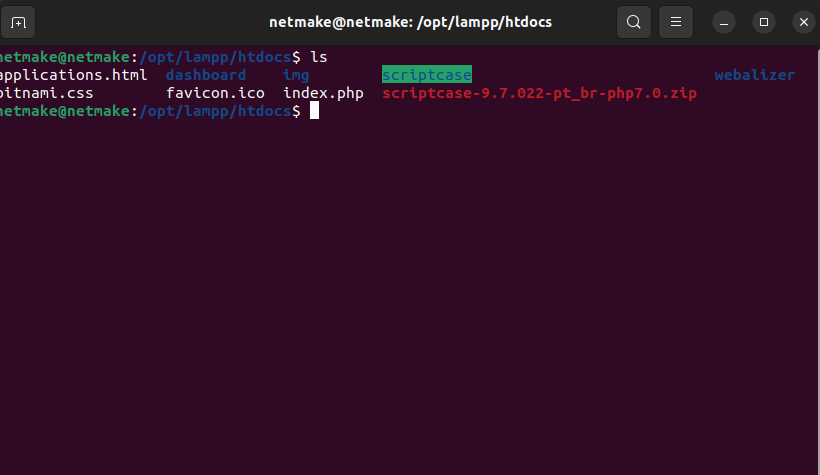
Task: Click the terminal's vertical scrollbar
Action: (x=818, y=260)
